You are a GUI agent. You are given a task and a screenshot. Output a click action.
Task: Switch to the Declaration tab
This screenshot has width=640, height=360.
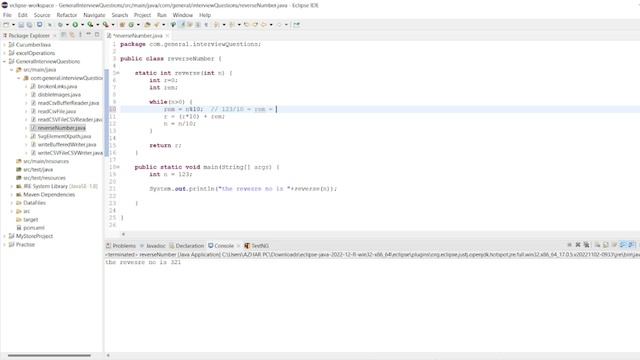pyautogui.click(x=187, y=246)
